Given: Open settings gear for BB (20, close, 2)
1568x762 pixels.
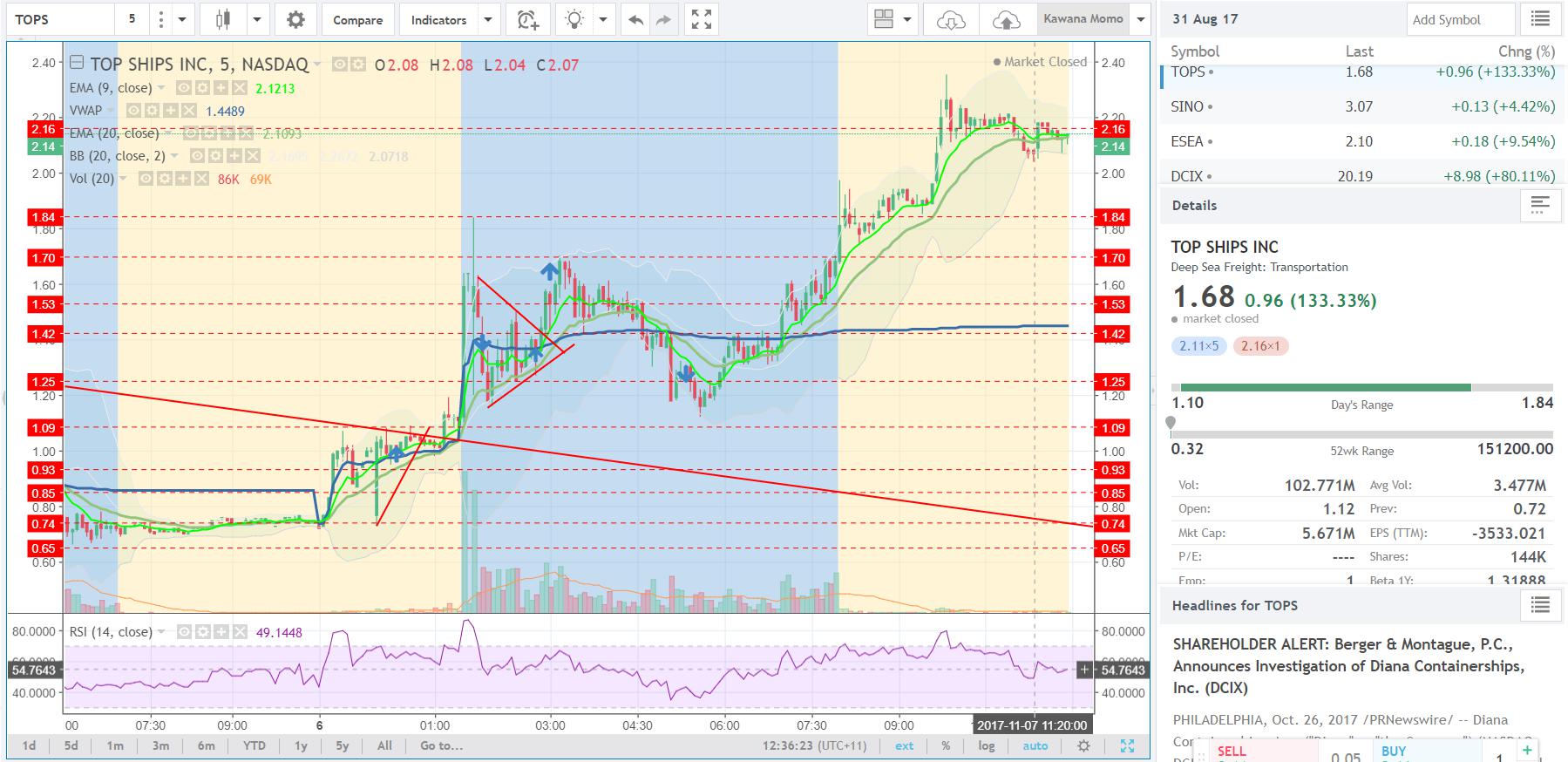Looking at the screenshot, I should click(x=216, y=156).
